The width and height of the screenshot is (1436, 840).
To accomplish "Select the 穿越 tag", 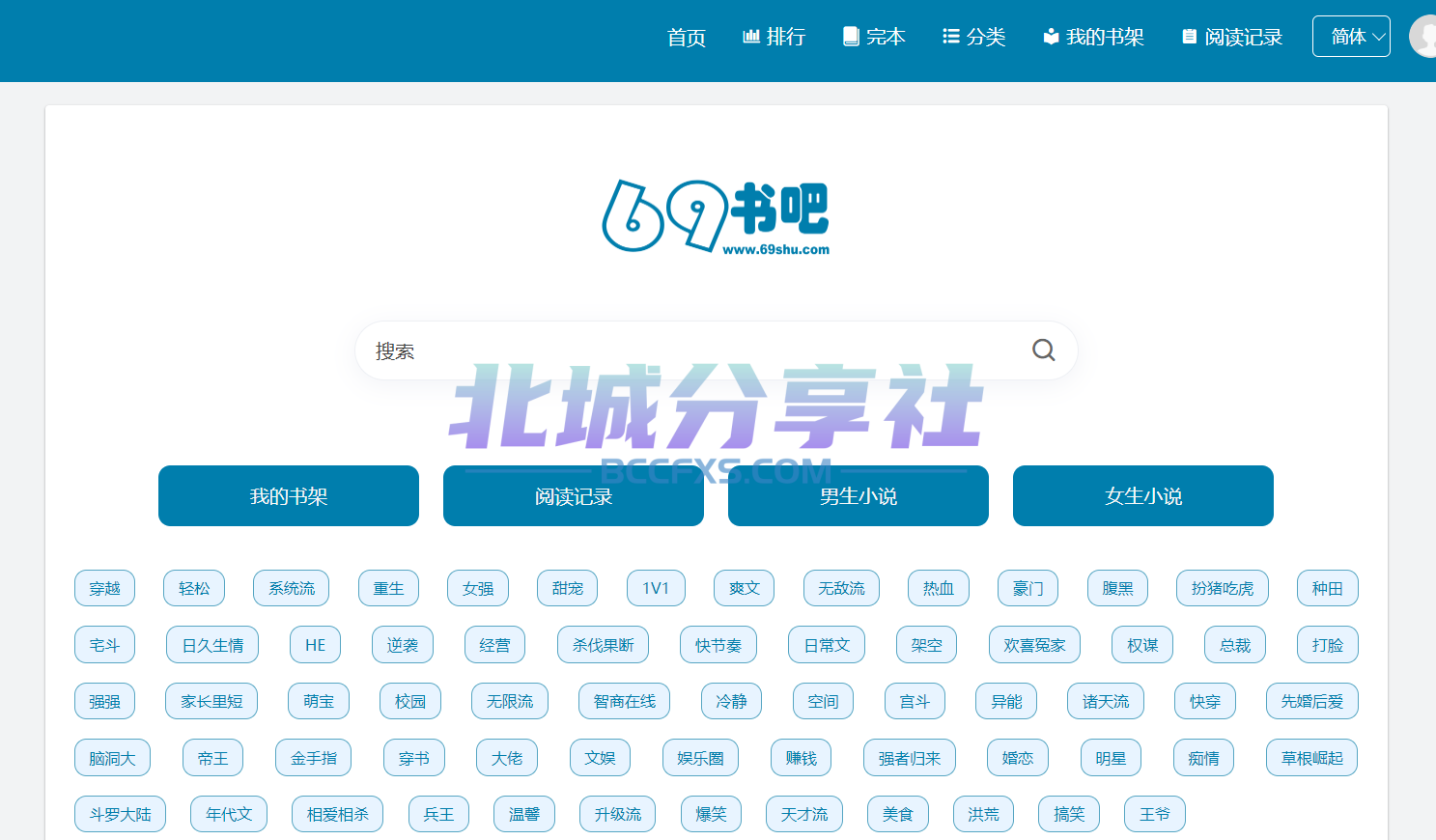I will coord(104,588).
